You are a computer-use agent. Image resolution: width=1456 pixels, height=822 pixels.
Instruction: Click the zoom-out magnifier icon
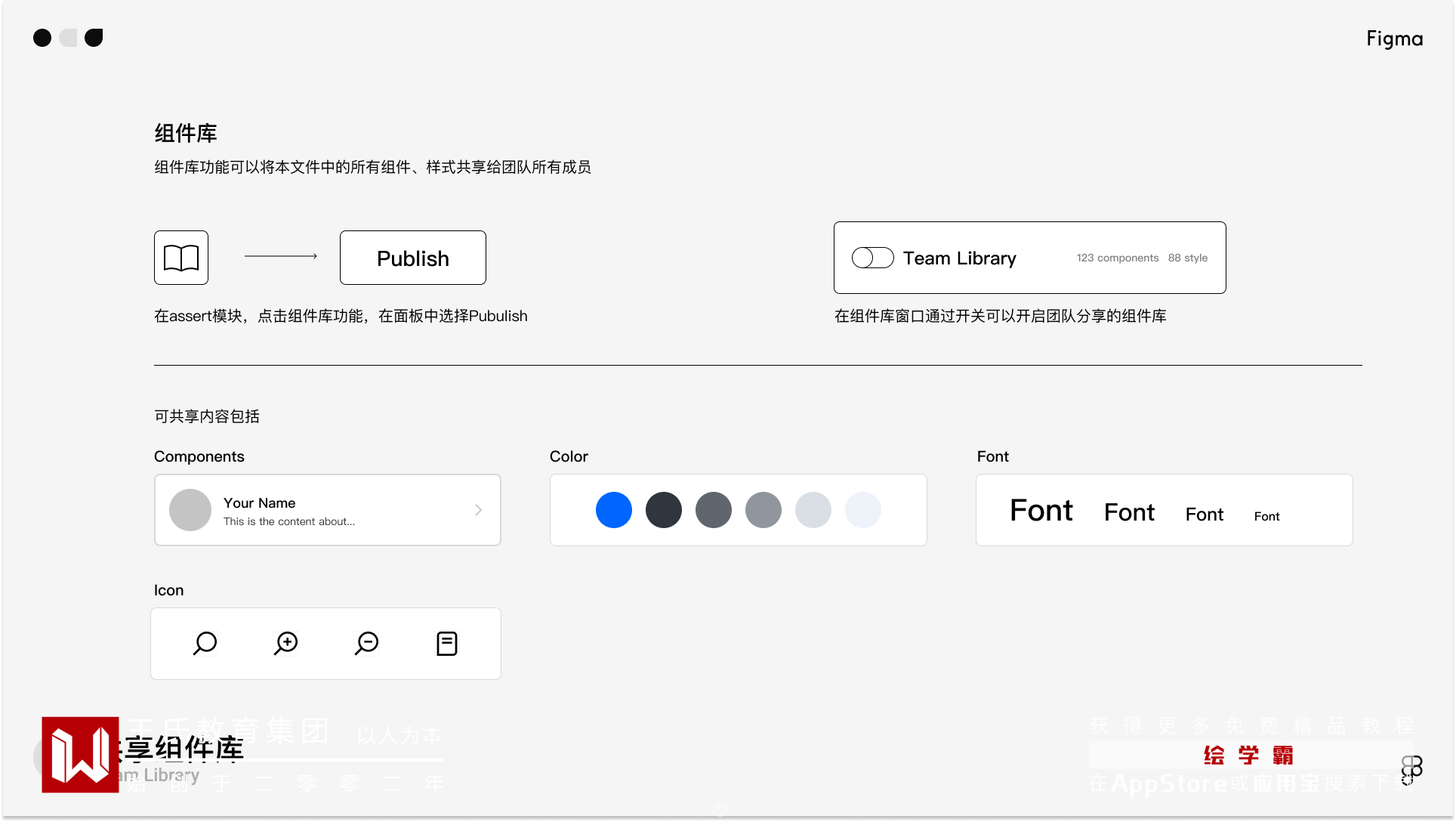point(367,644)
